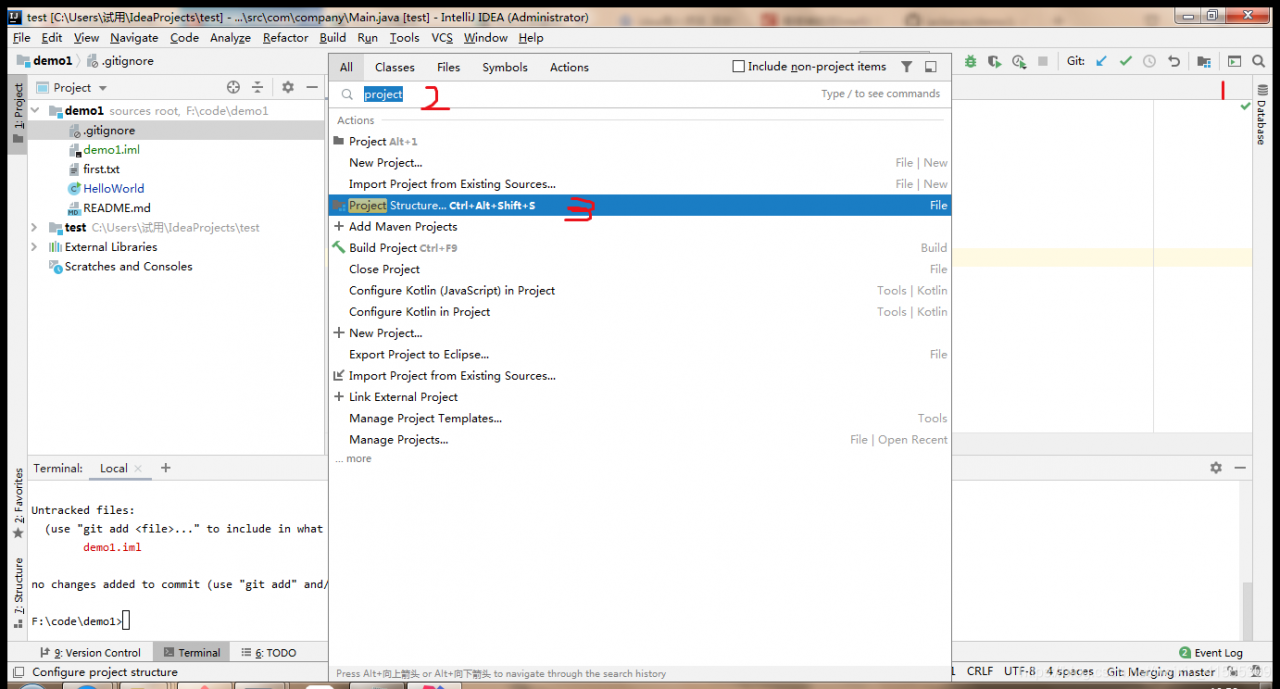The height and width of the screenshot is (689, 1280).
Task: Add a new terminal session tab
Action: pos(166,468)
